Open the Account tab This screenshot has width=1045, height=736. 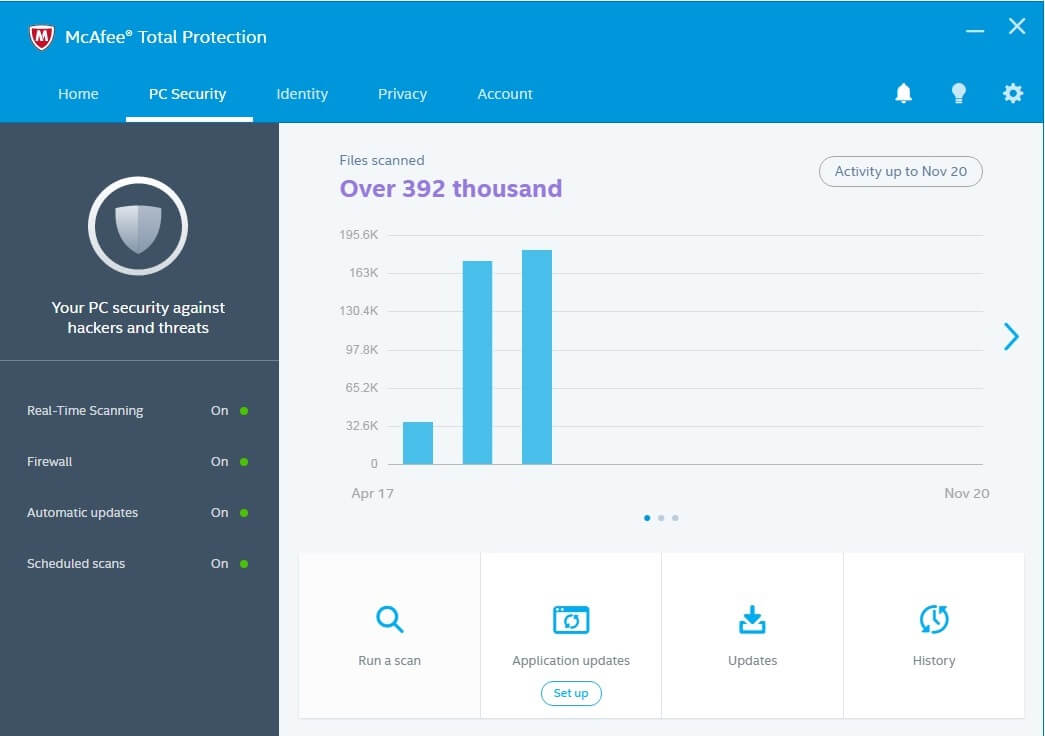click(505, 94)
